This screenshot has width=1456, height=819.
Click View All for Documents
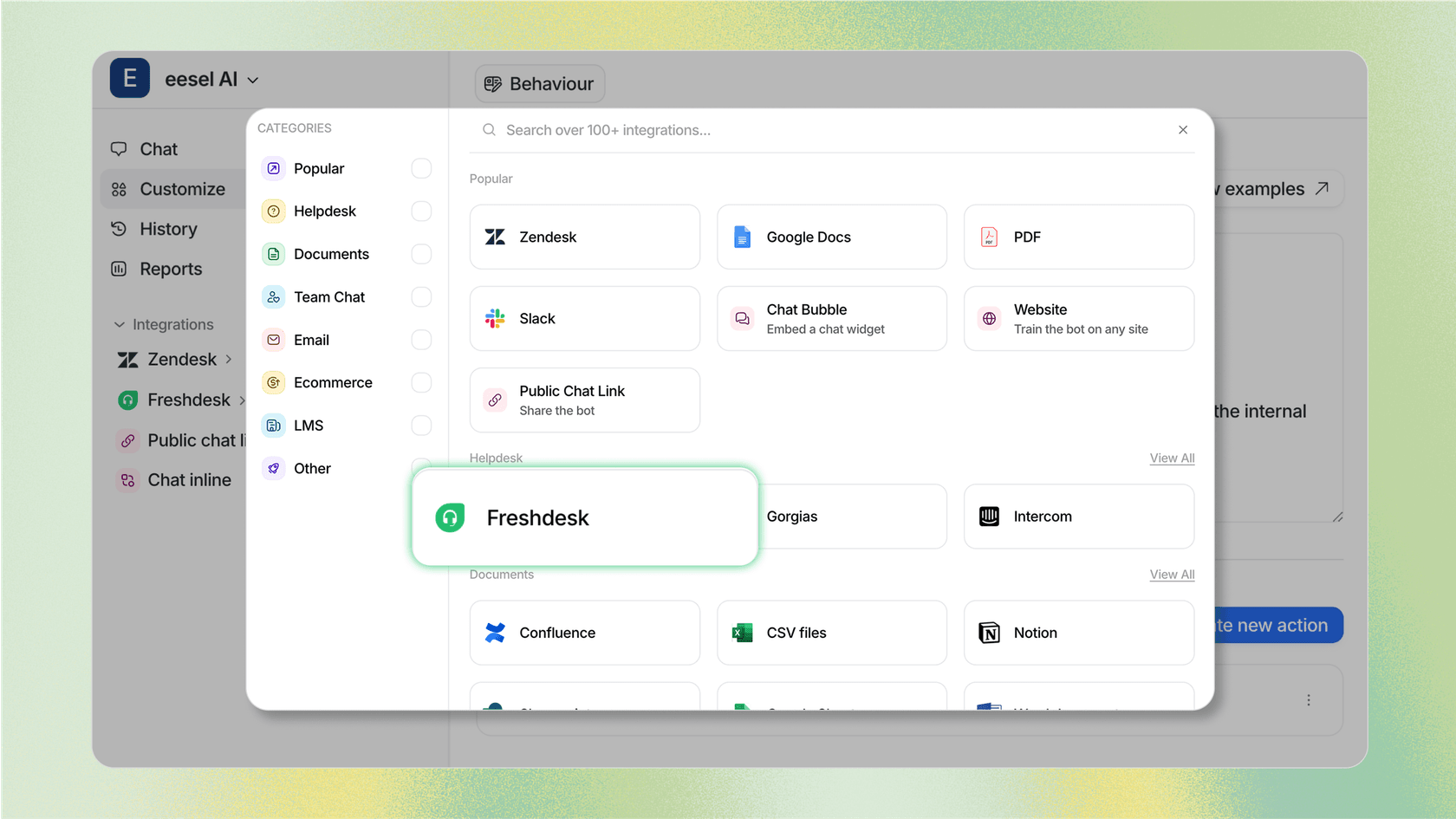pyautogui.click(x=1172, y=574)
